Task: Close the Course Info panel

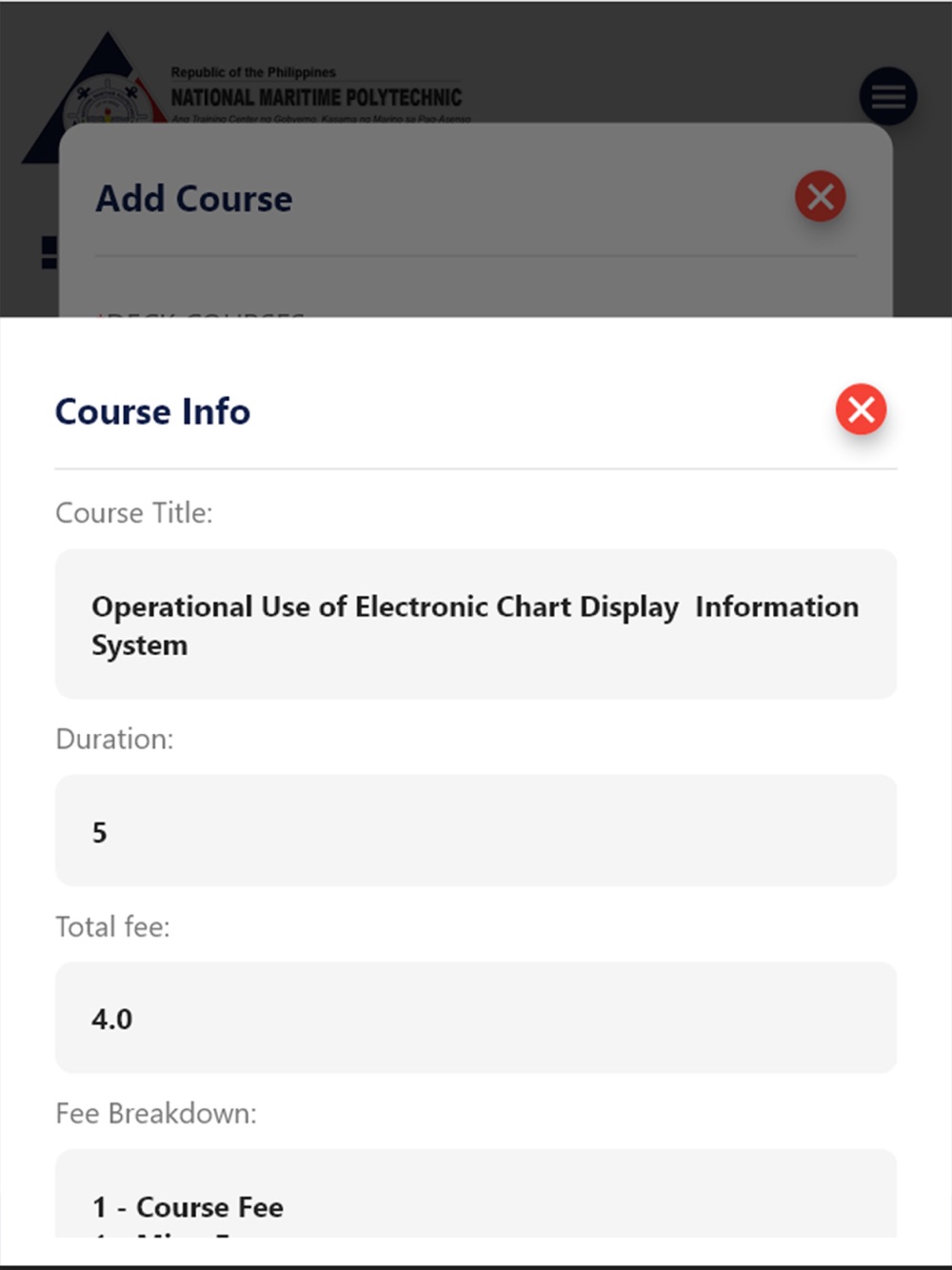Action: pos(862,409)
